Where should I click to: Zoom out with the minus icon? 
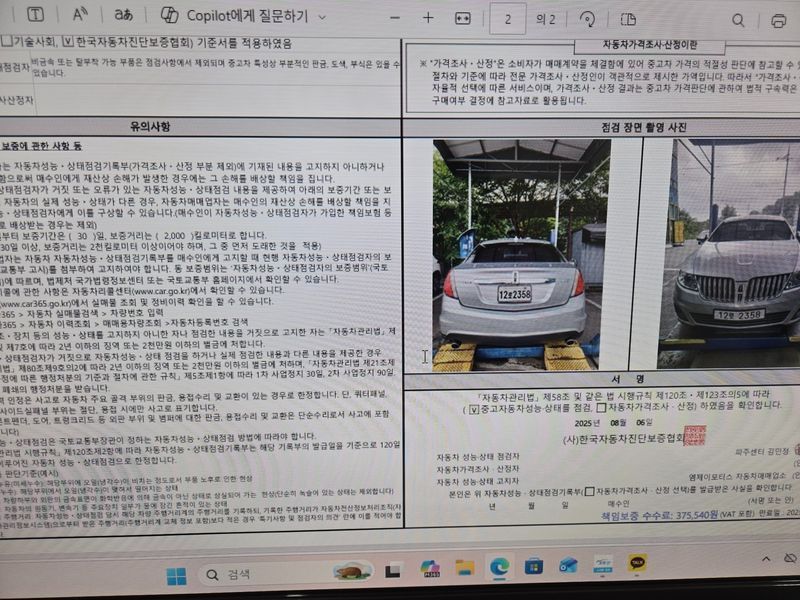[395, 18]
